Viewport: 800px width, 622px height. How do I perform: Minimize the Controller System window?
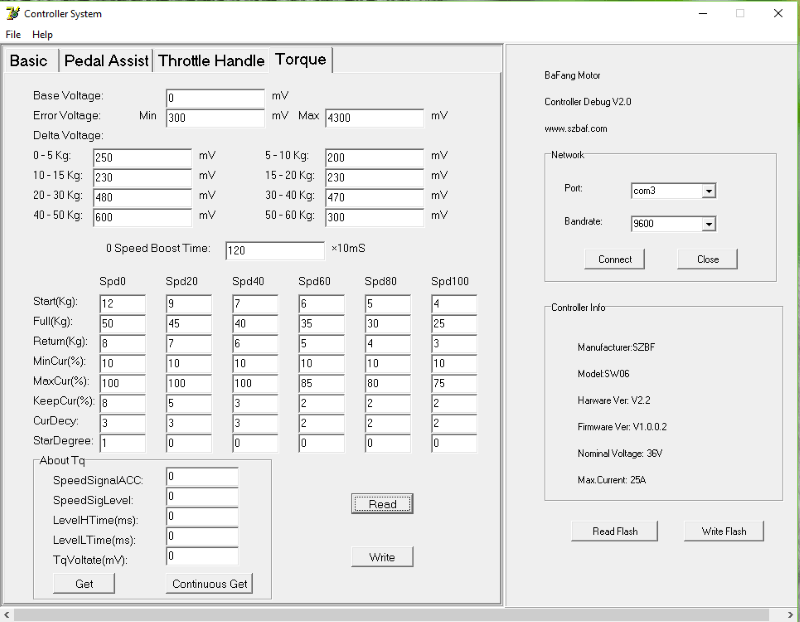click(x=703, y=13)
